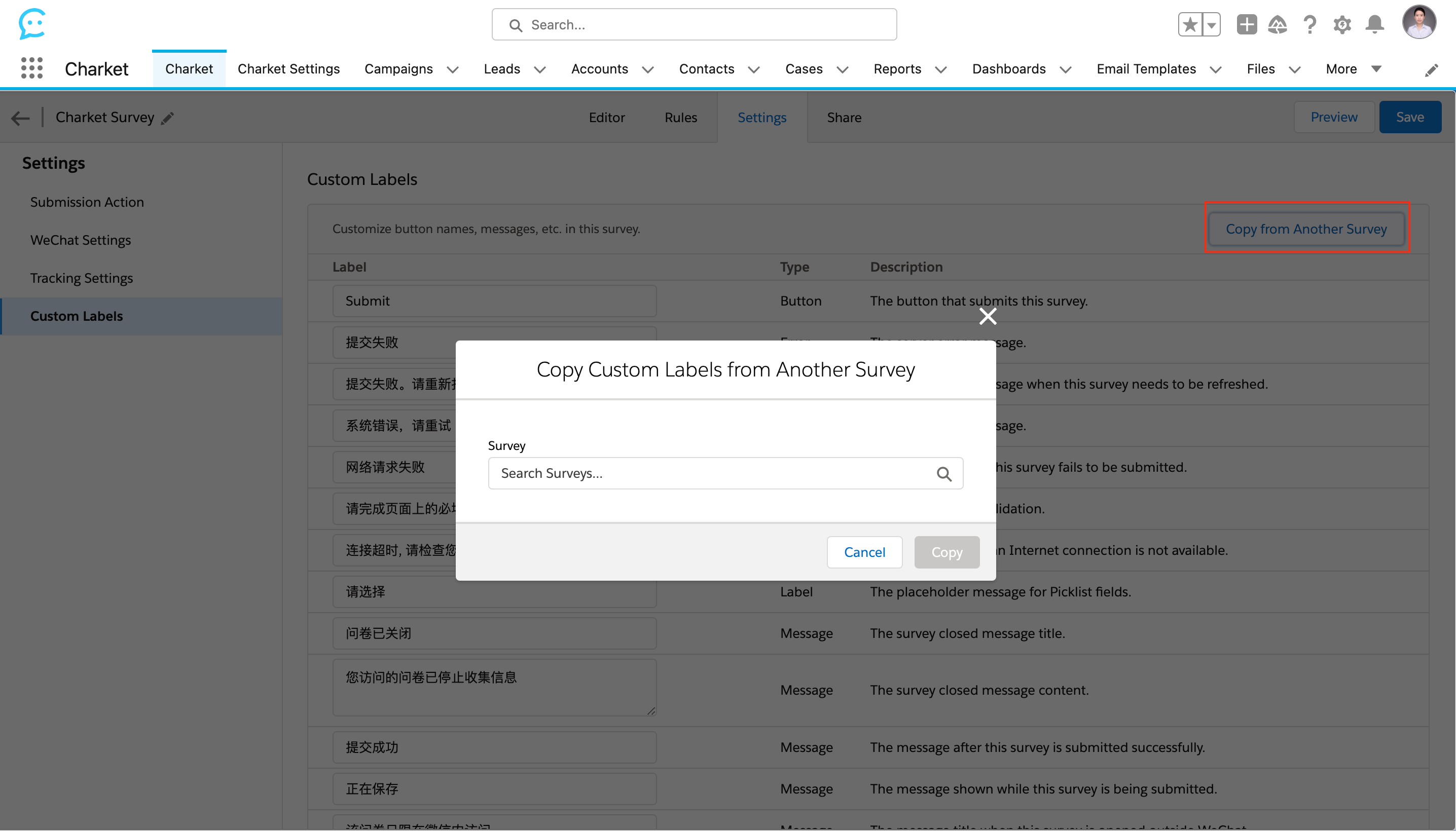Open the Setup gear icon
Viewport: 1456px width, 831px height.
tap(1342, 24)
